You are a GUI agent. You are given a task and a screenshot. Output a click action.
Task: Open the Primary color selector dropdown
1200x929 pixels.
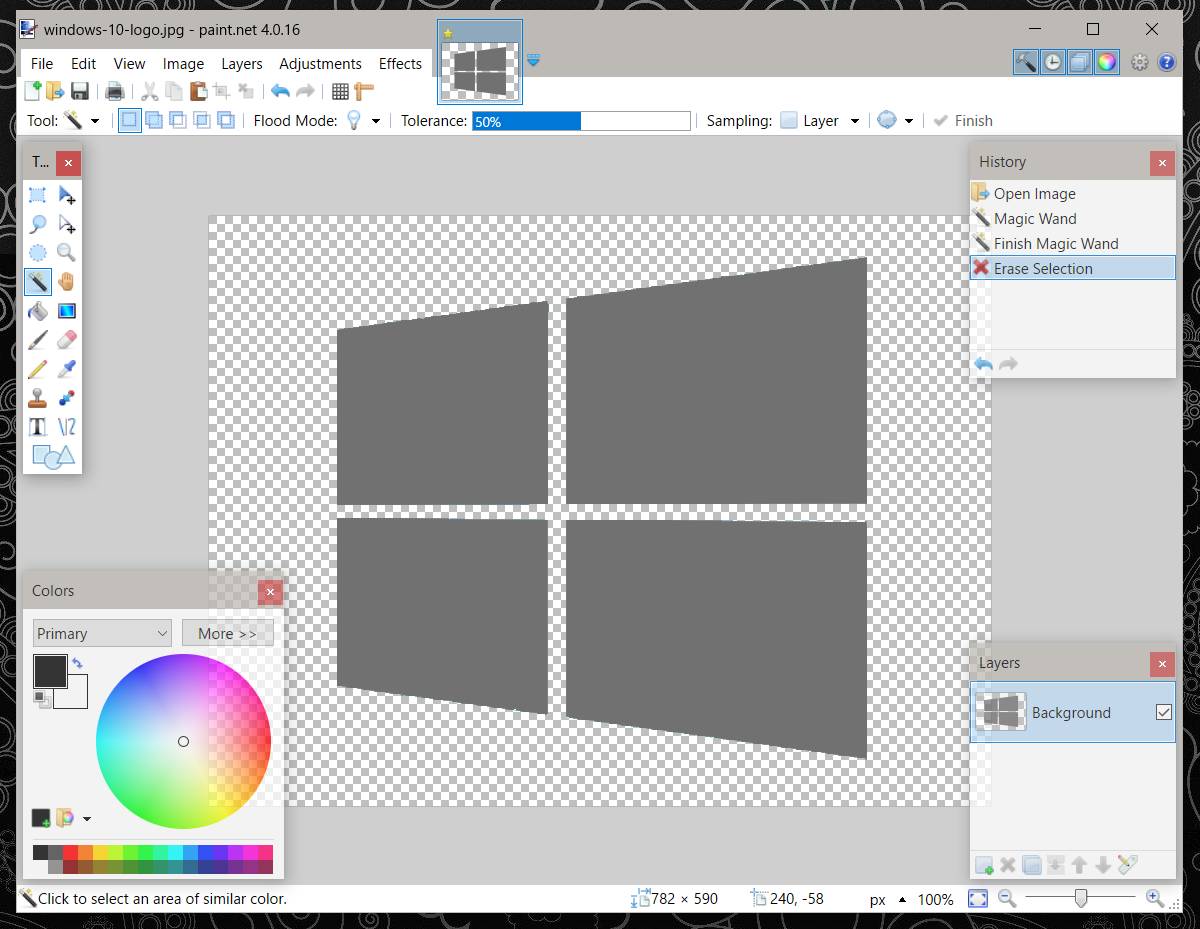point(100,633)
